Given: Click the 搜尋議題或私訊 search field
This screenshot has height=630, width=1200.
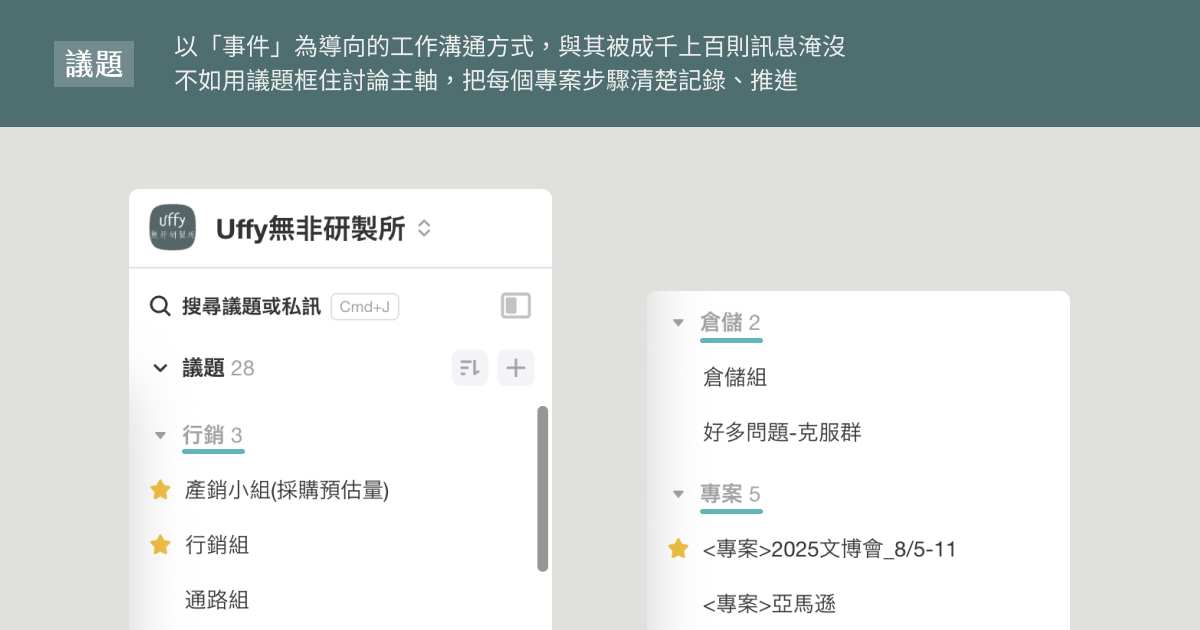Looking at the screenshot, I should (x=252, y=307).
